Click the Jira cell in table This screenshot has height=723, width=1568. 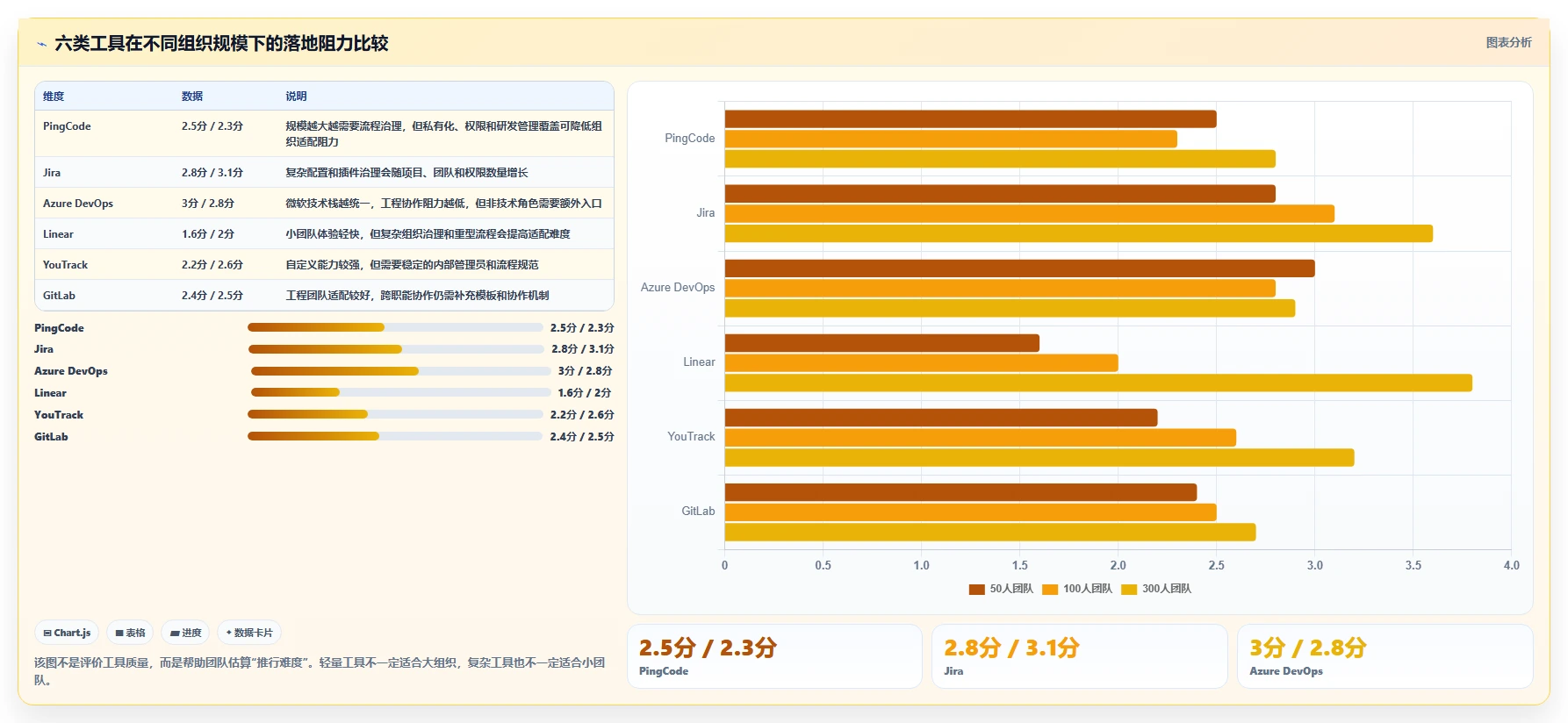click(52, 173)
